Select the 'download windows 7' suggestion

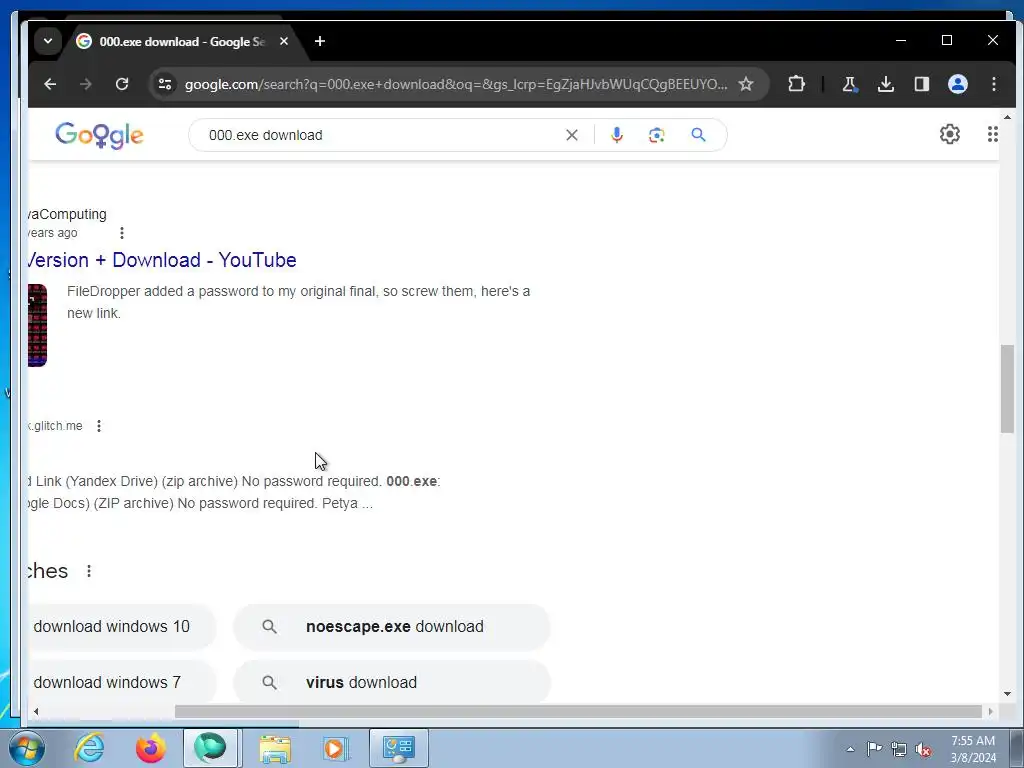(x=122, y=682)
